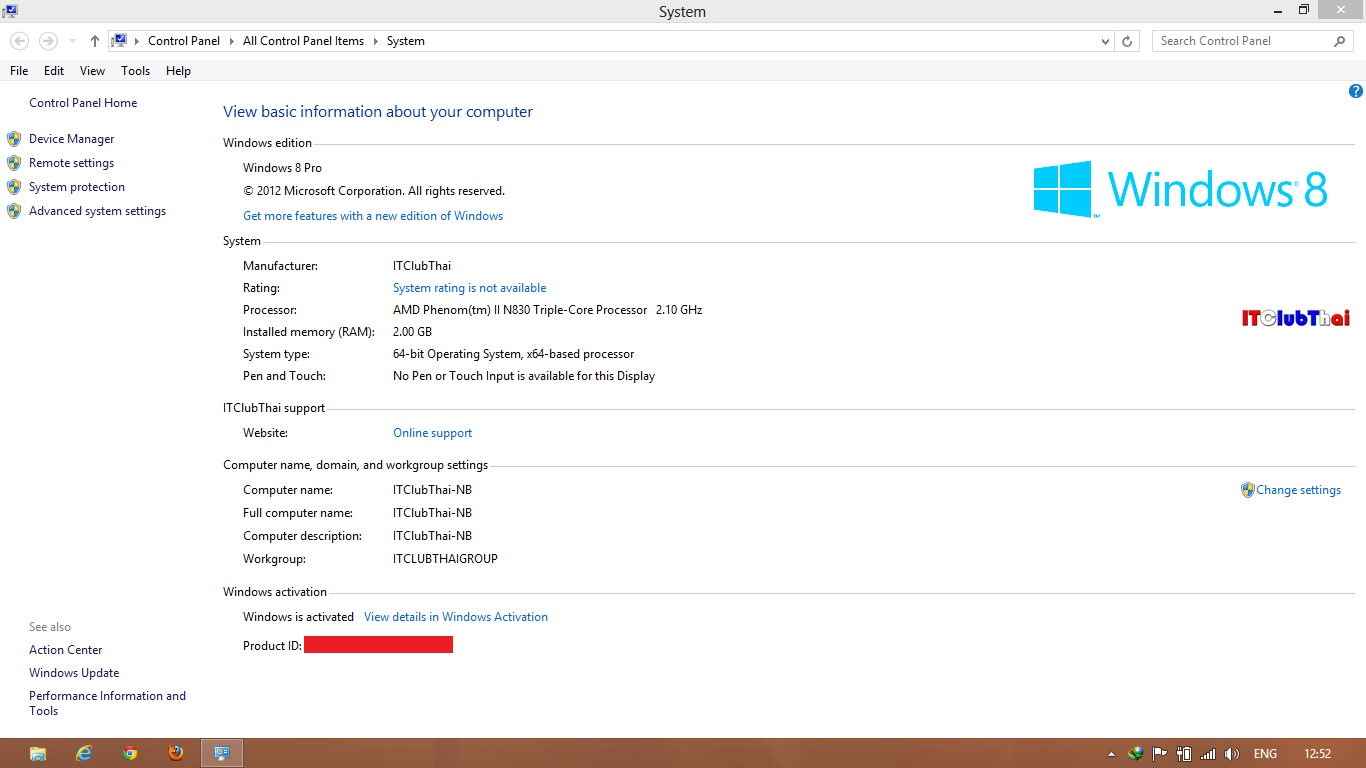Expand the address bar history dropdown
The width and height of the screenshot is (1366, 768).
(x=1105, y=41)
